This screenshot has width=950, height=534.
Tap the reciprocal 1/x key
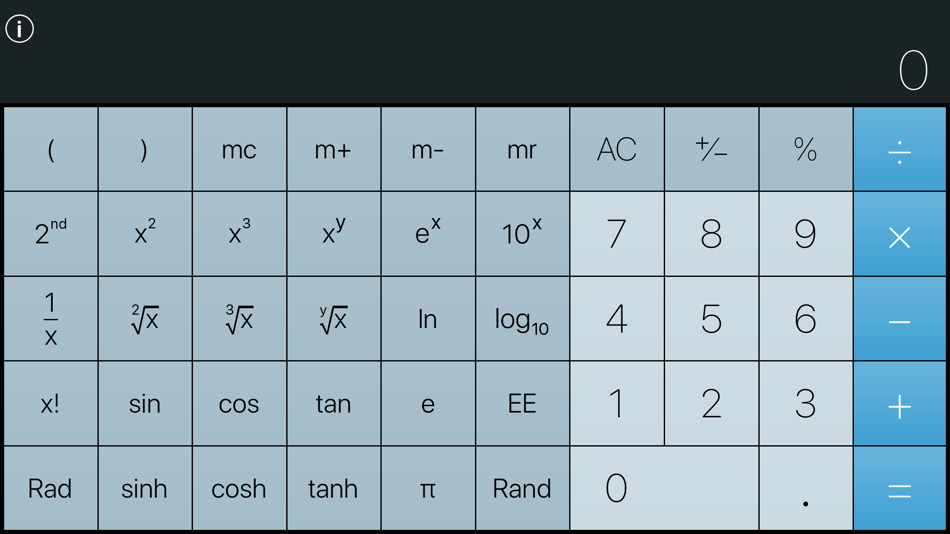click(51, 319)
